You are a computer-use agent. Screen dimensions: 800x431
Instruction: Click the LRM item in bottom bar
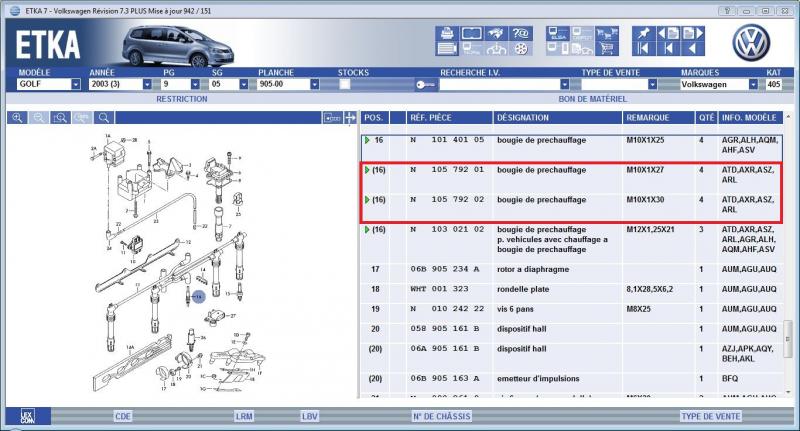(244, 416)
